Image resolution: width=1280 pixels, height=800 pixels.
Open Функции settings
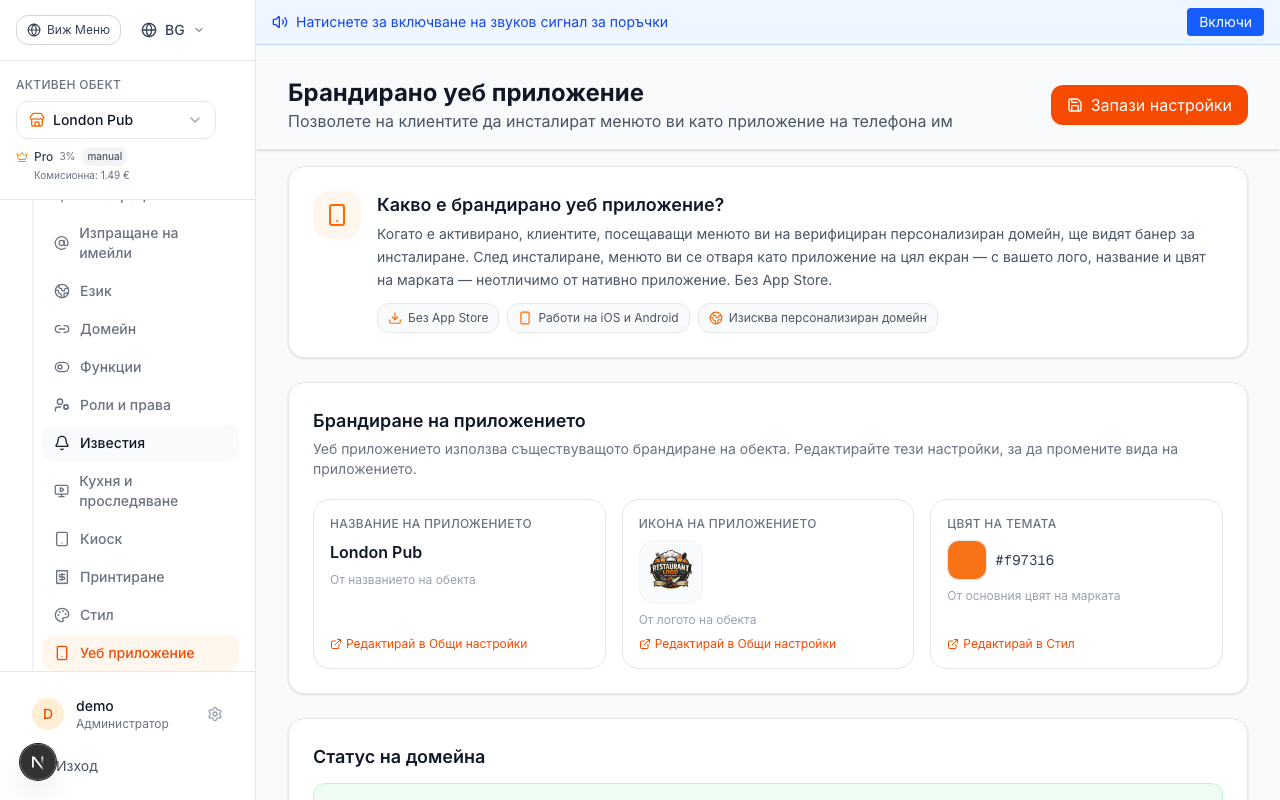pyautogui.click(x=140, y=367)
